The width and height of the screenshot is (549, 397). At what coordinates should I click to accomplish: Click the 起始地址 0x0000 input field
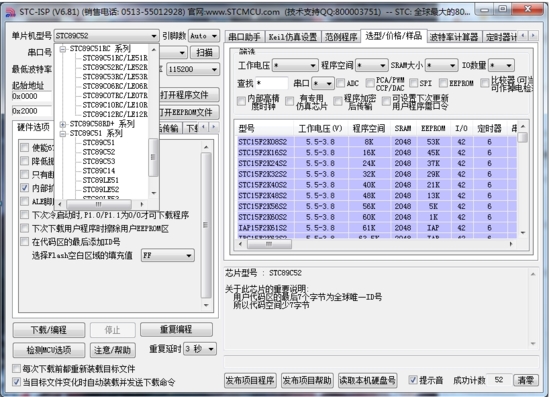click(32, 96)
